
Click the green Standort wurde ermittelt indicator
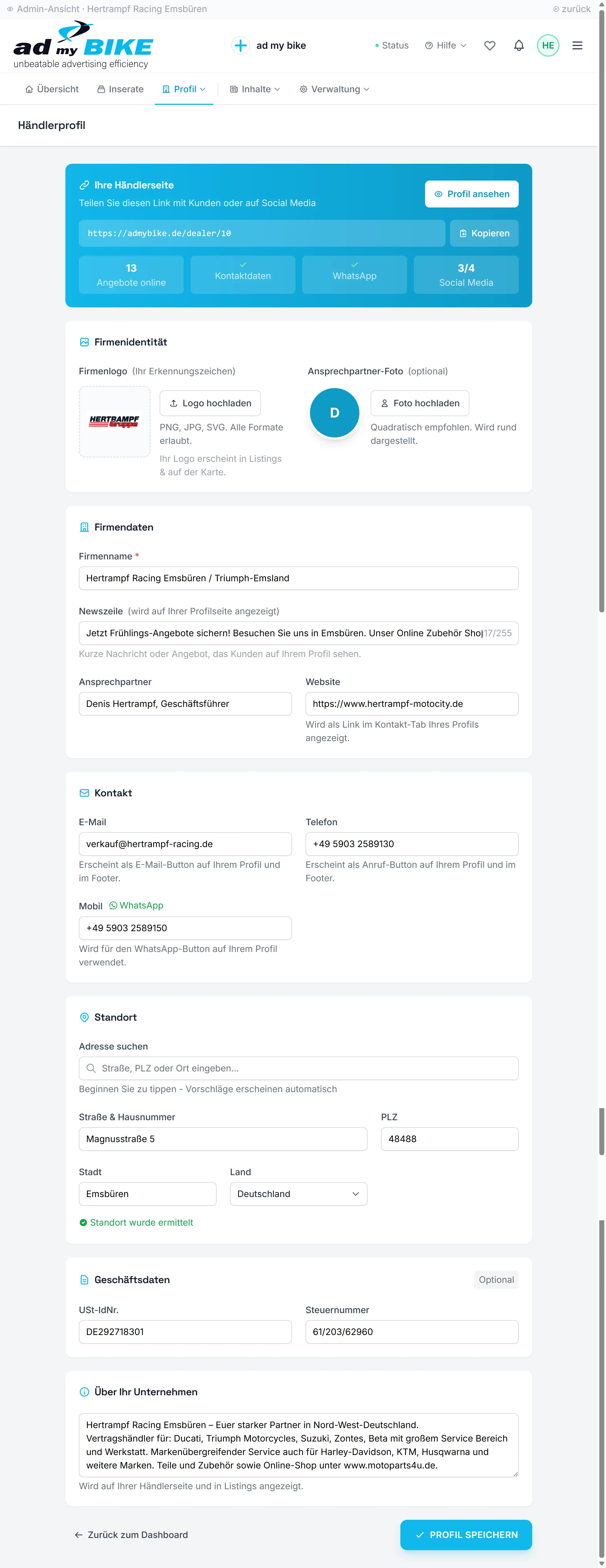136,1222
